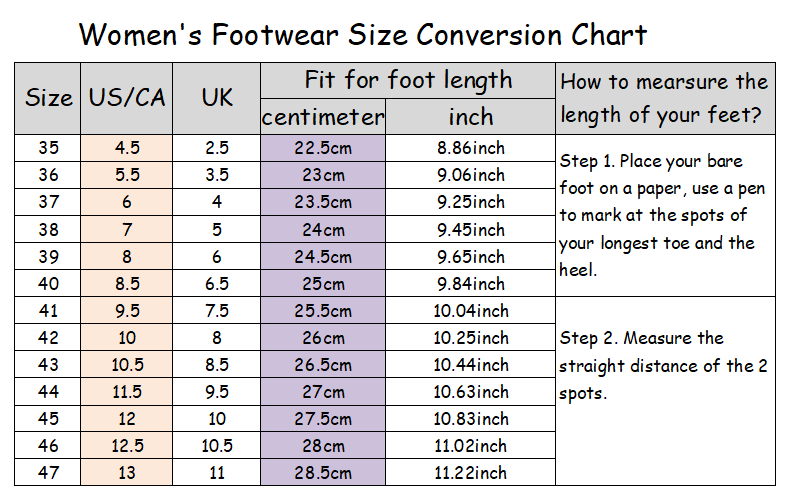Select the US/CA column header

(x=127, y=99)
